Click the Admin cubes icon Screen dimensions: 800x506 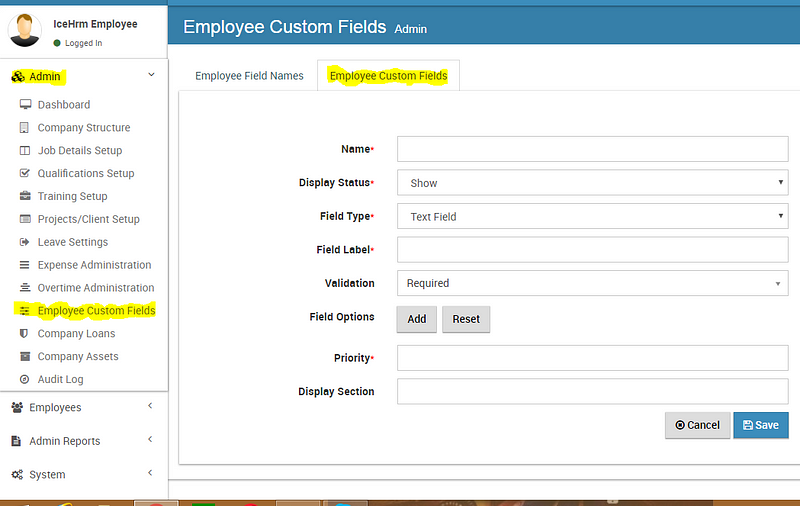pyautogui.click(x=18, y=77)
